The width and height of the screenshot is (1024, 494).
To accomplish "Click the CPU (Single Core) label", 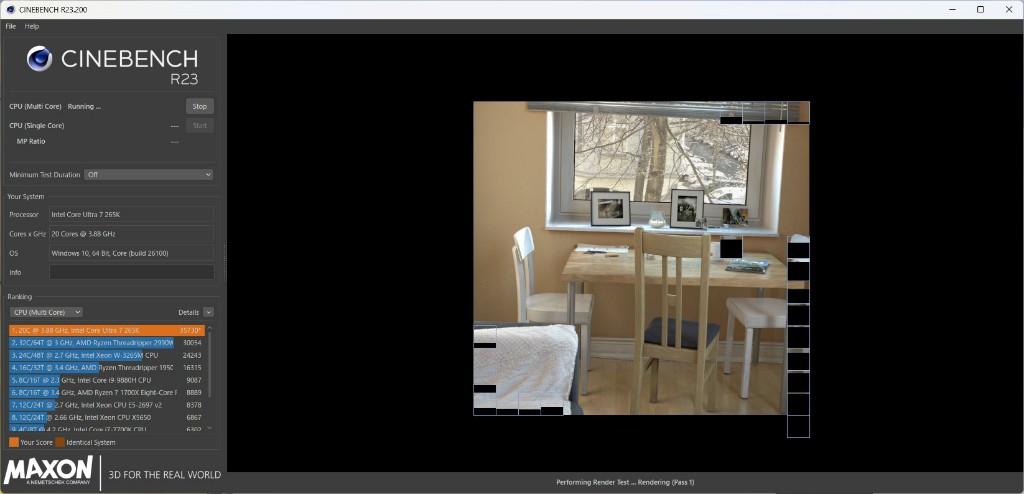I will point(37,125).
